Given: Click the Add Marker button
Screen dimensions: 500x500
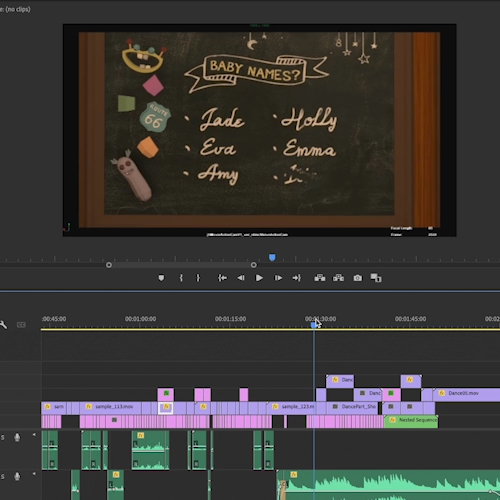Looking at the screenshot, I should click(161, 278).
